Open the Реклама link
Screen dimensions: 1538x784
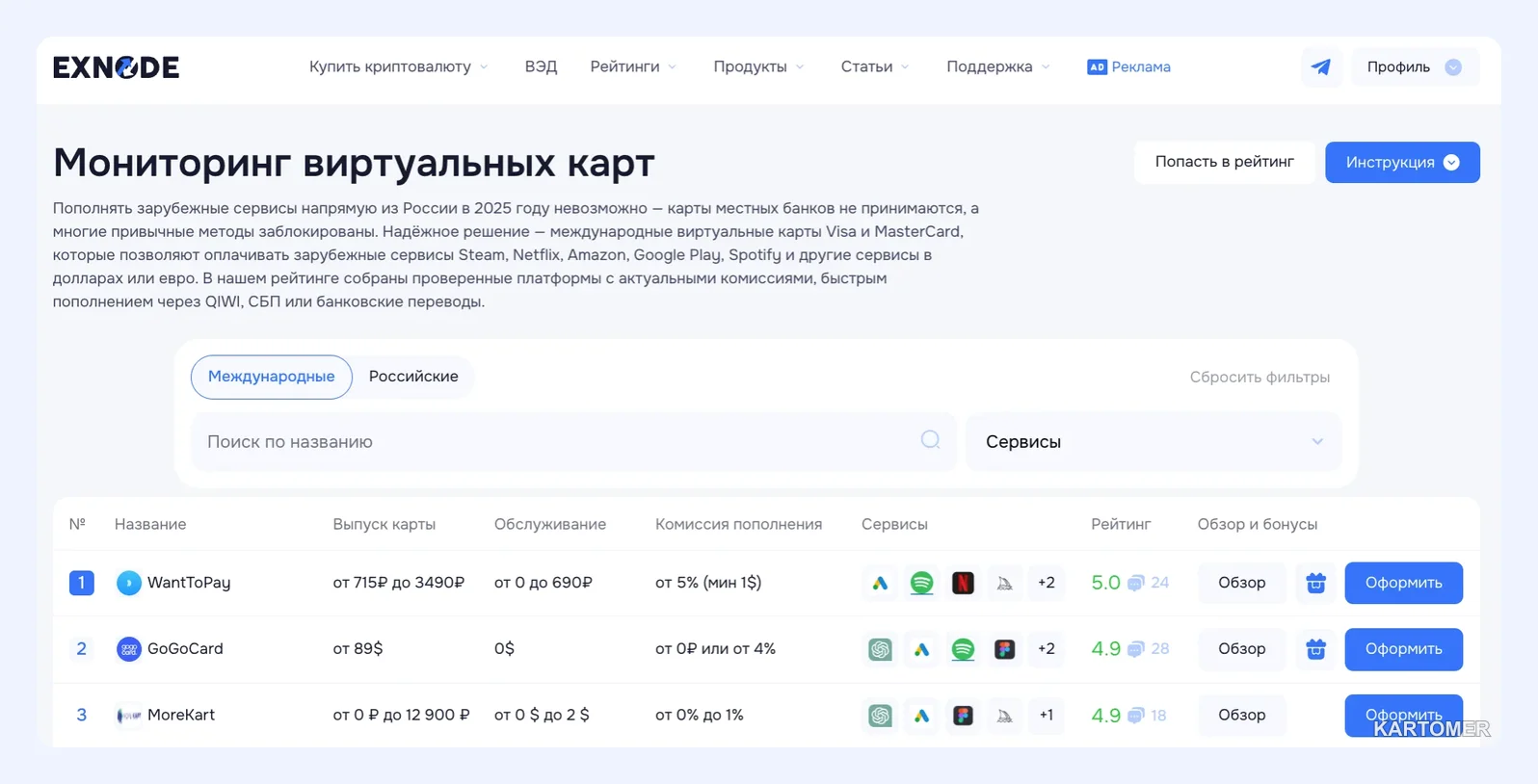[x=1128, y=66]
